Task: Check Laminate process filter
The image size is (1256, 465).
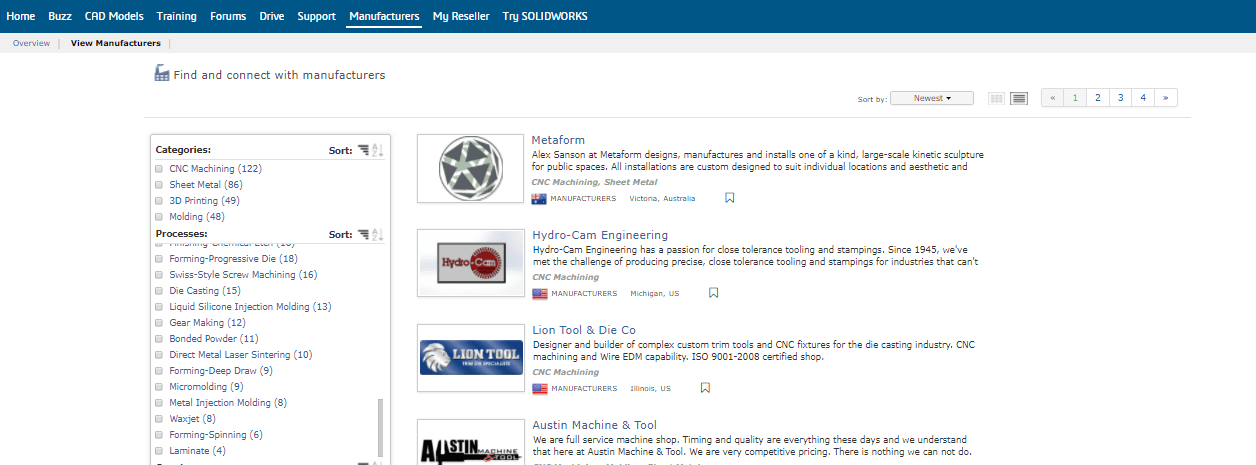Action: tap(159, 451)
